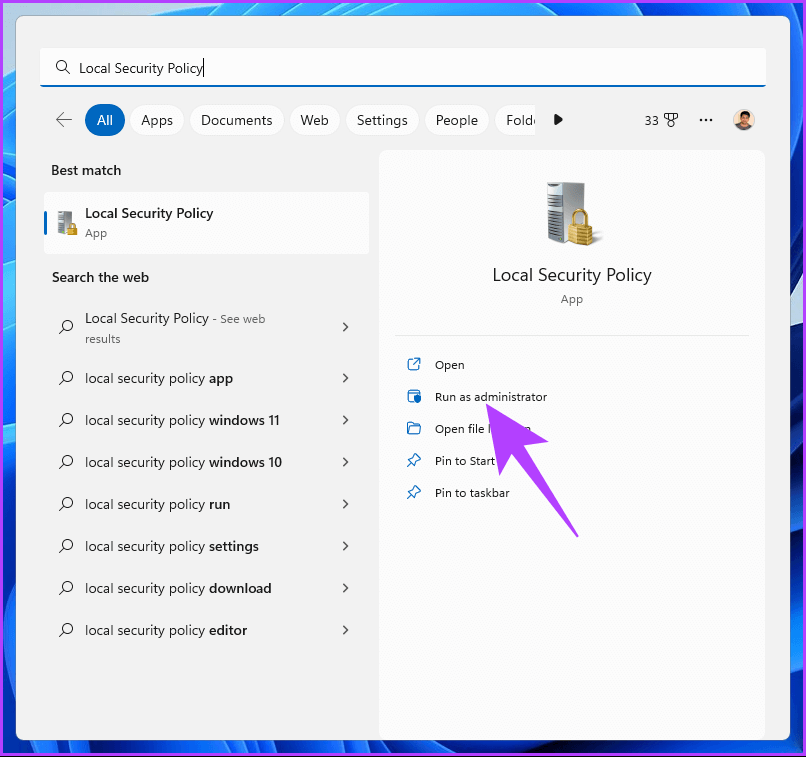Click the Open action icon
The height and width of the screenshot is (757, 806).
[414, 364]
